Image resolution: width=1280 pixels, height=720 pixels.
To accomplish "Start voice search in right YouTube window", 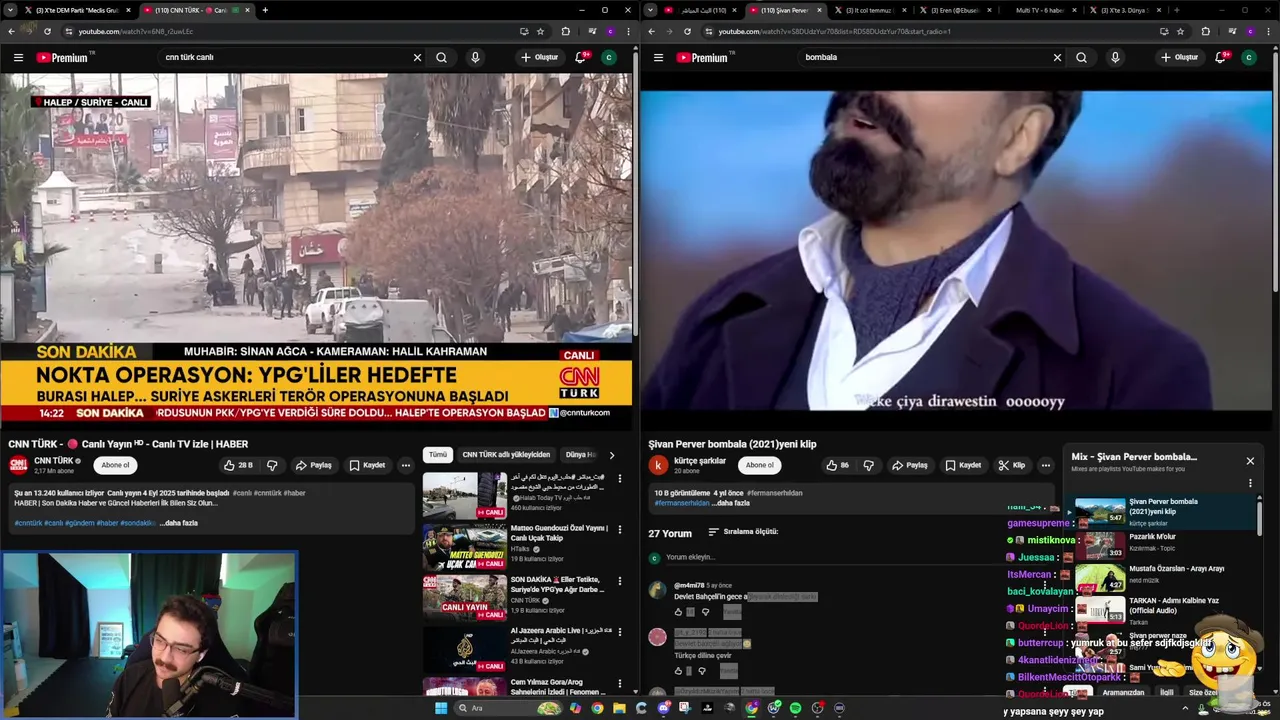I will (x=1115, y=57).
